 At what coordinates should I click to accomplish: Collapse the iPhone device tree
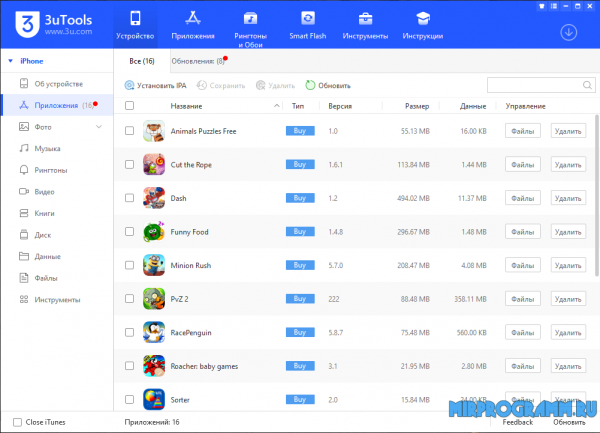11,61
